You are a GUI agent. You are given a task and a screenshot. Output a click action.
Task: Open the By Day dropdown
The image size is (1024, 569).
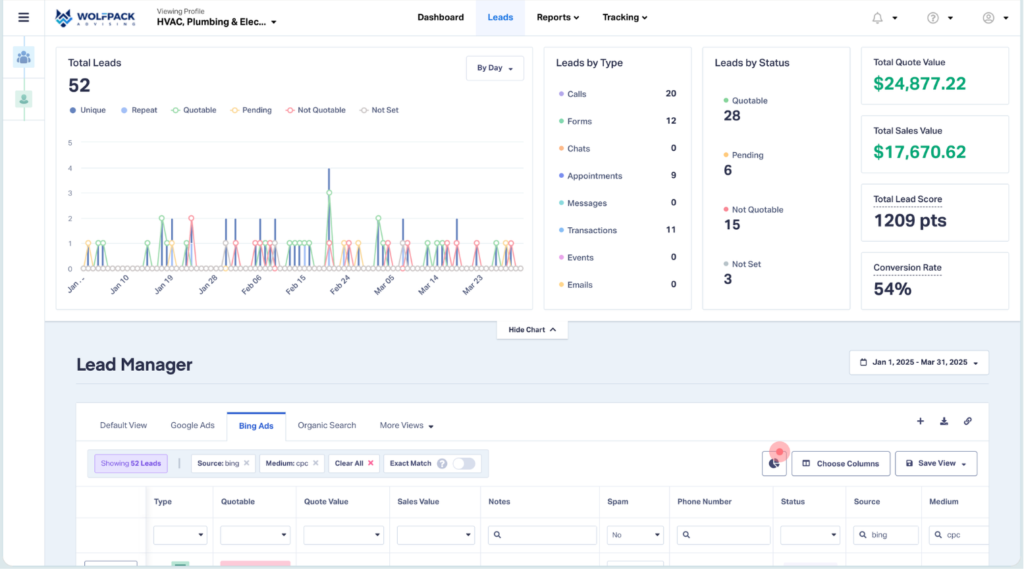pos(494,68)
